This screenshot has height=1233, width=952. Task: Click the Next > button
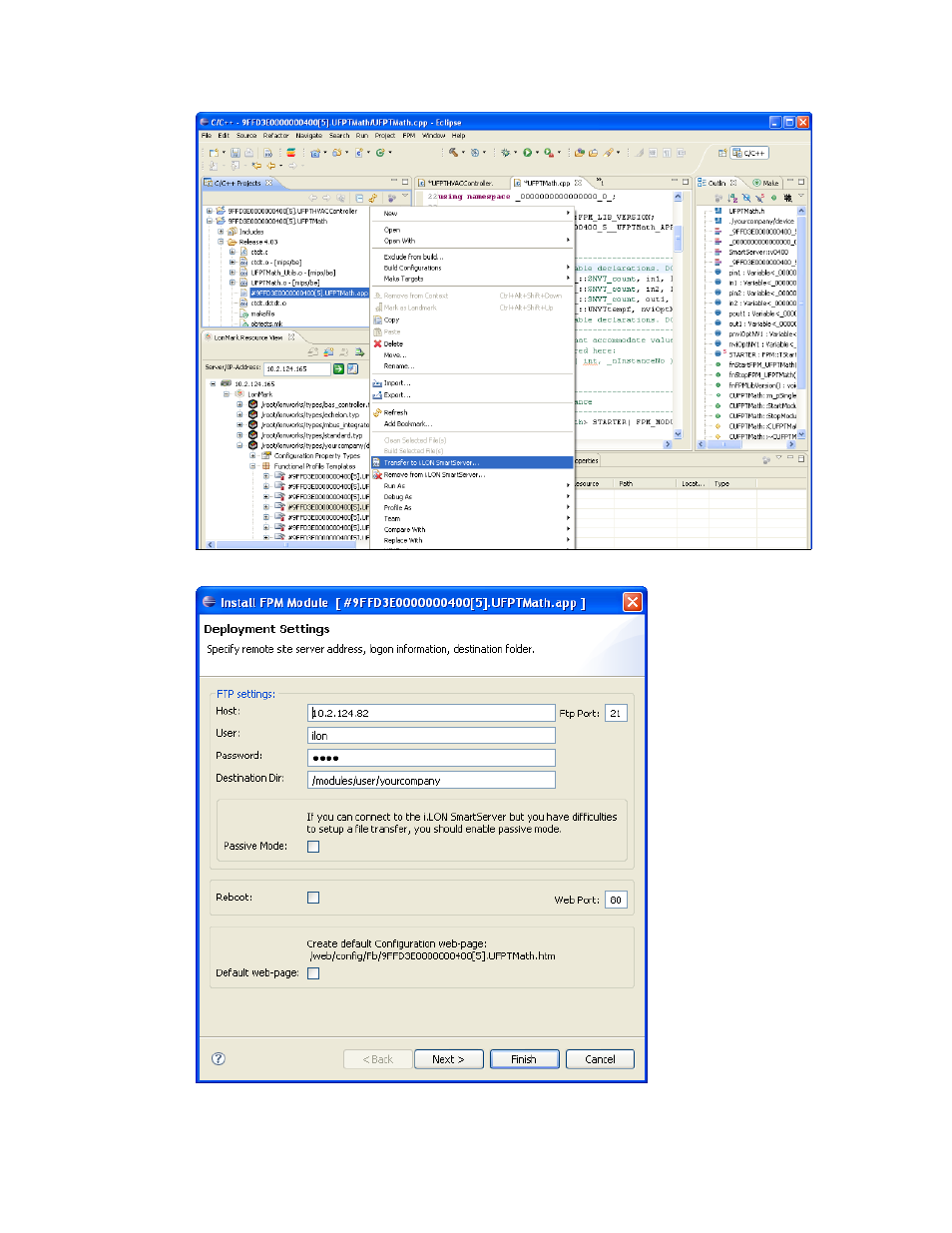coord(448,1059)
